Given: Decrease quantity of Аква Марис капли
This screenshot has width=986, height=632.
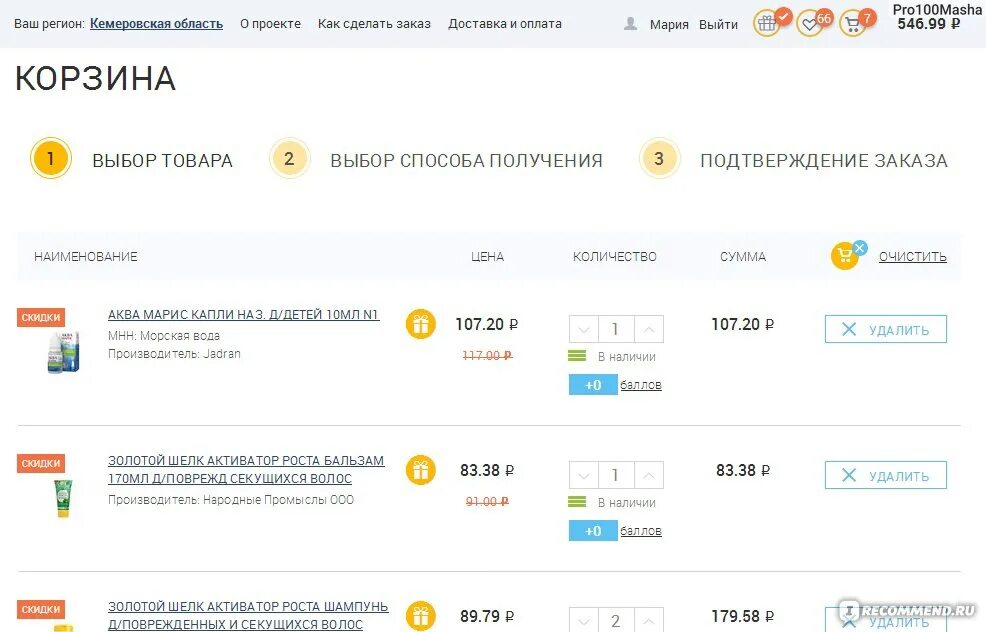Looking at the screenshot, I should pyautogui.click(x=584, y=329).
